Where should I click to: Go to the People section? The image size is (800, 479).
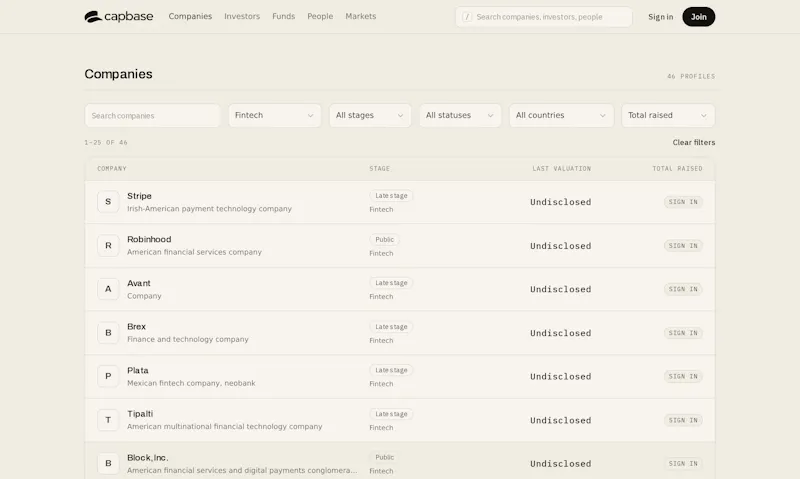coord(320,16)
